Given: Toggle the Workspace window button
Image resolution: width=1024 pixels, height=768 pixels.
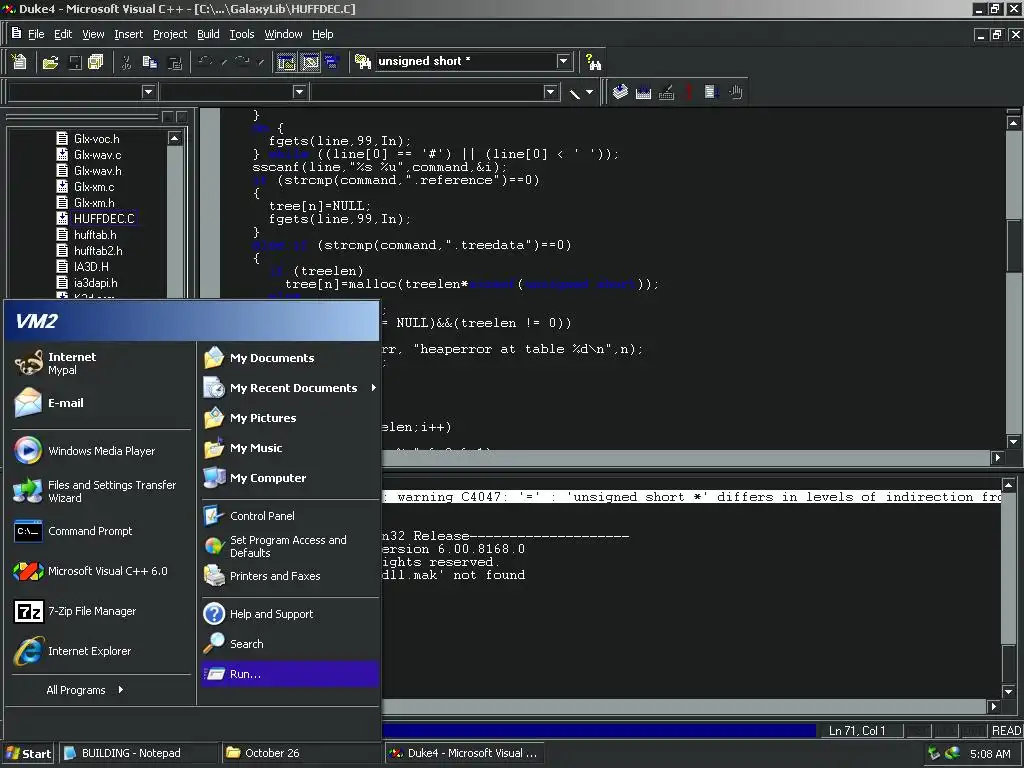Looking at the screenshot, I should [x=286, y=62].
